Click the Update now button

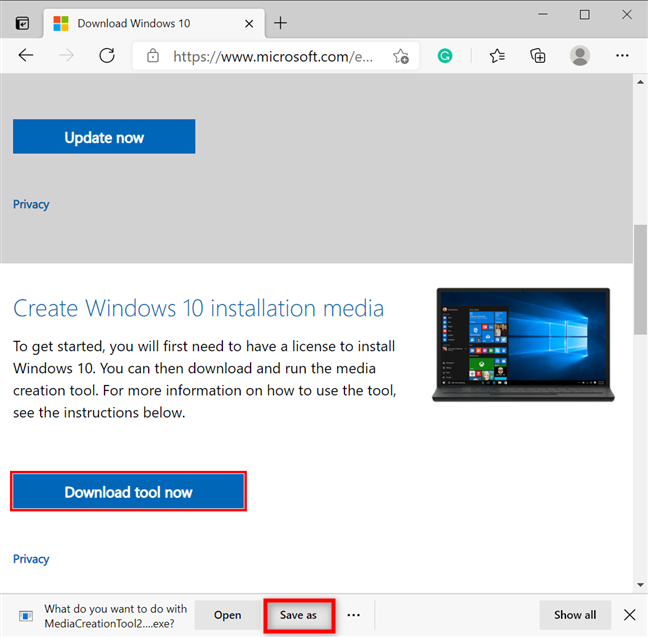[x=104, y=136]
